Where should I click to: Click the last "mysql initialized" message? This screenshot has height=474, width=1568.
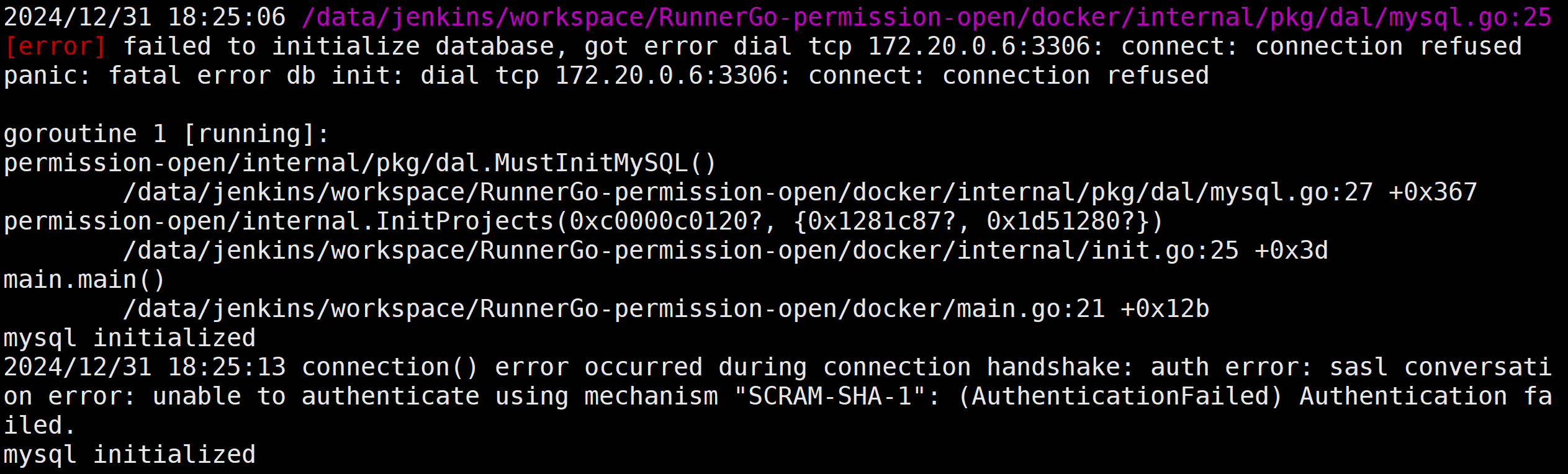tap(130, 455)
